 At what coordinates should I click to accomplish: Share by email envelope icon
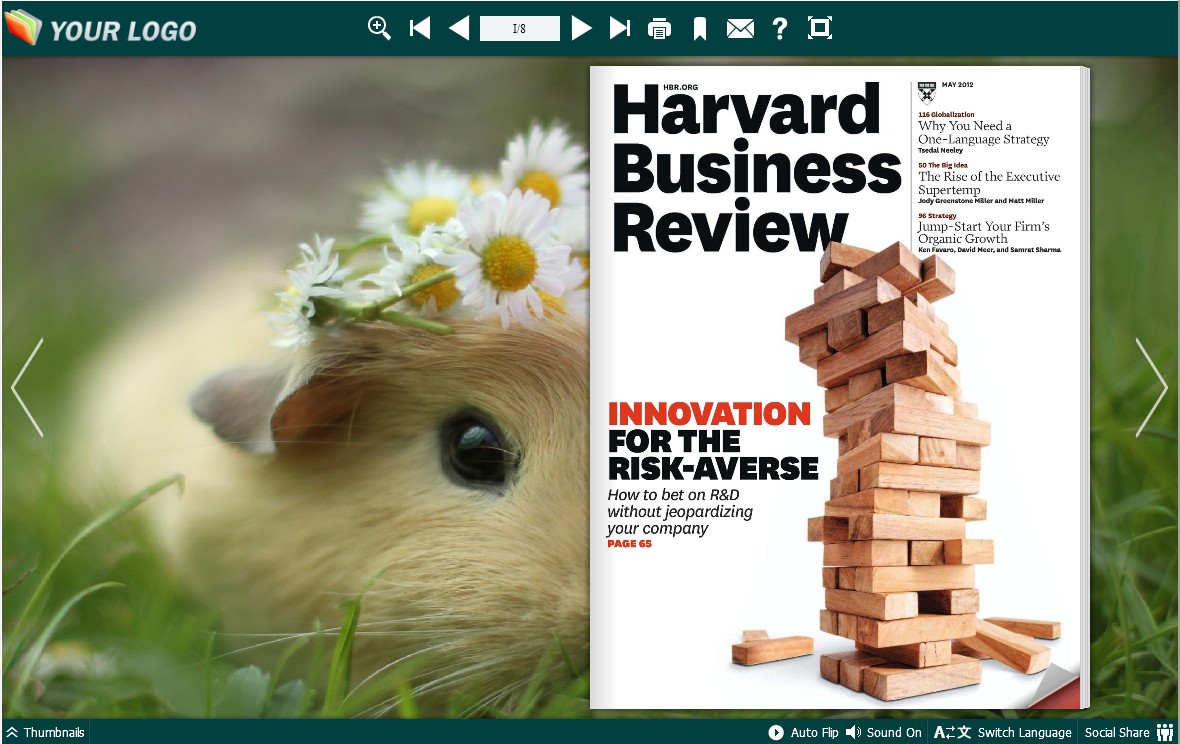(x=741, y=29)
